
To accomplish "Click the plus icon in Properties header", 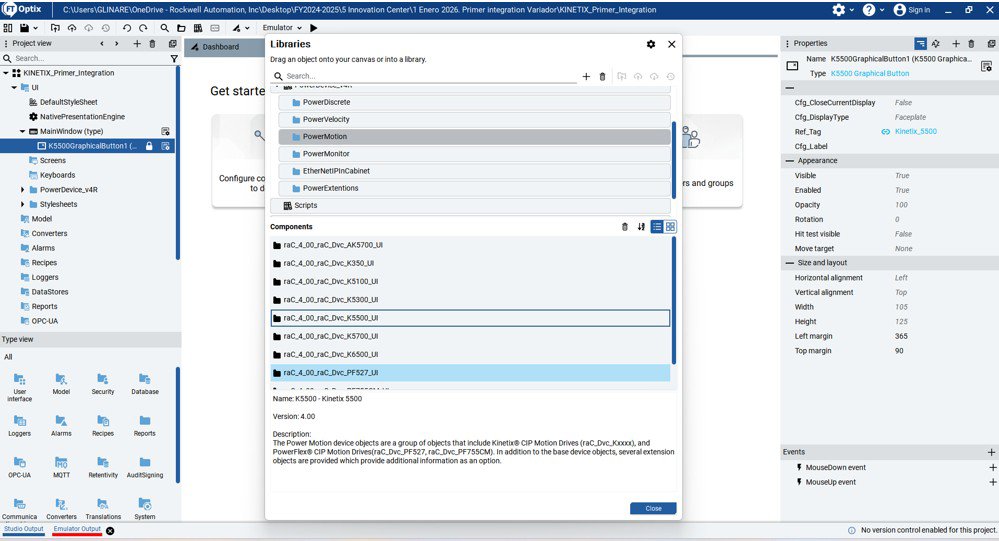I will [956, 43].
